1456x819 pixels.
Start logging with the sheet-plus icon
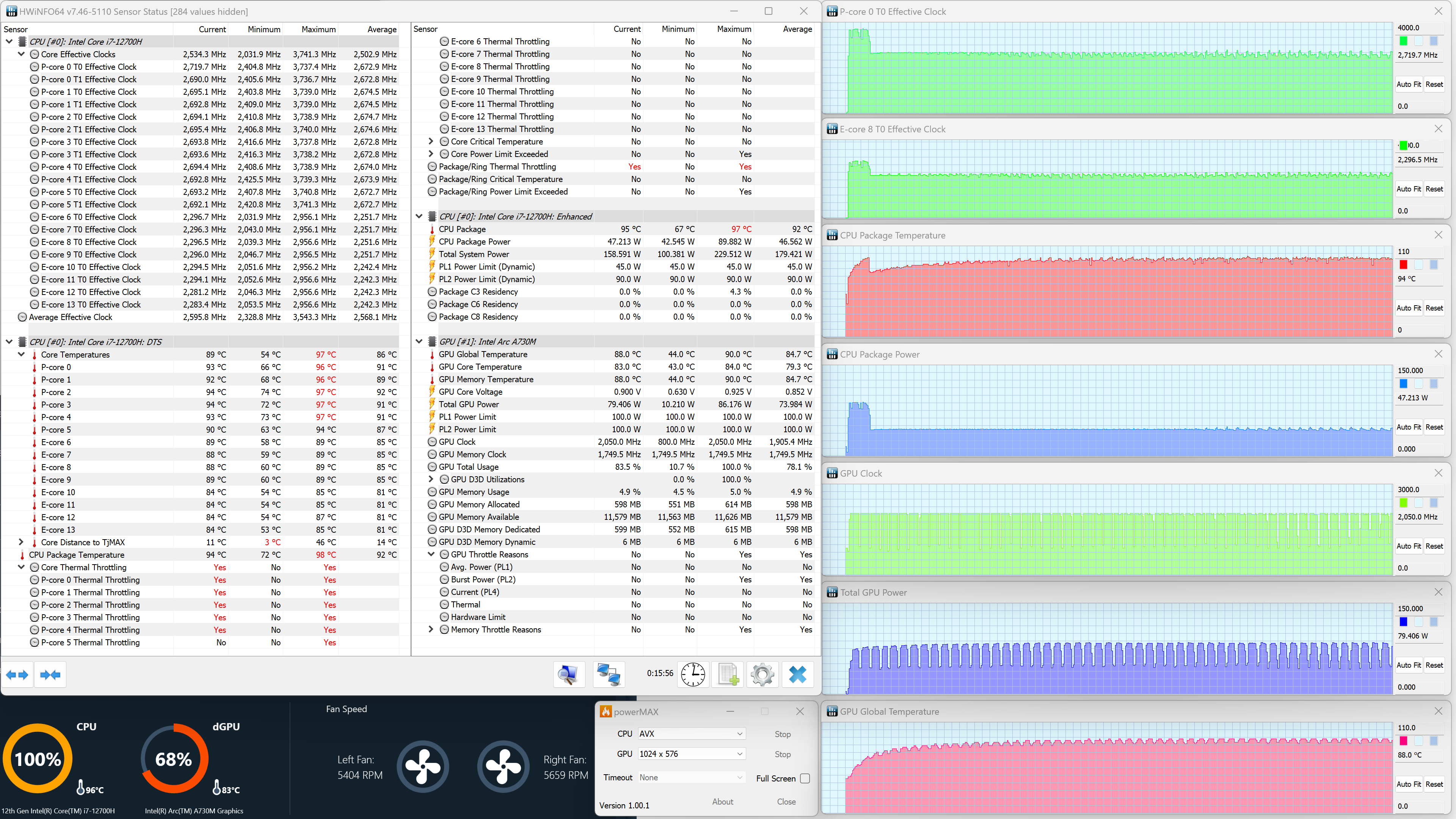pos(728,674)
